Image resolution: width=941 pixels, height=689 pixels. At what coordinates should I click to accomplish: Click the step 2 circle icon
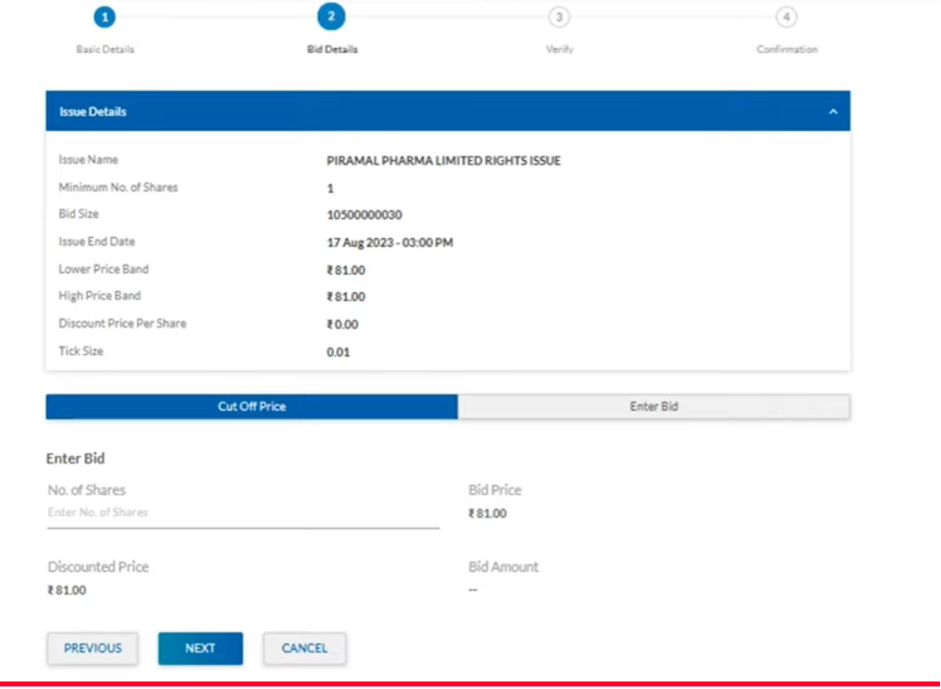(x=331, y=16)
